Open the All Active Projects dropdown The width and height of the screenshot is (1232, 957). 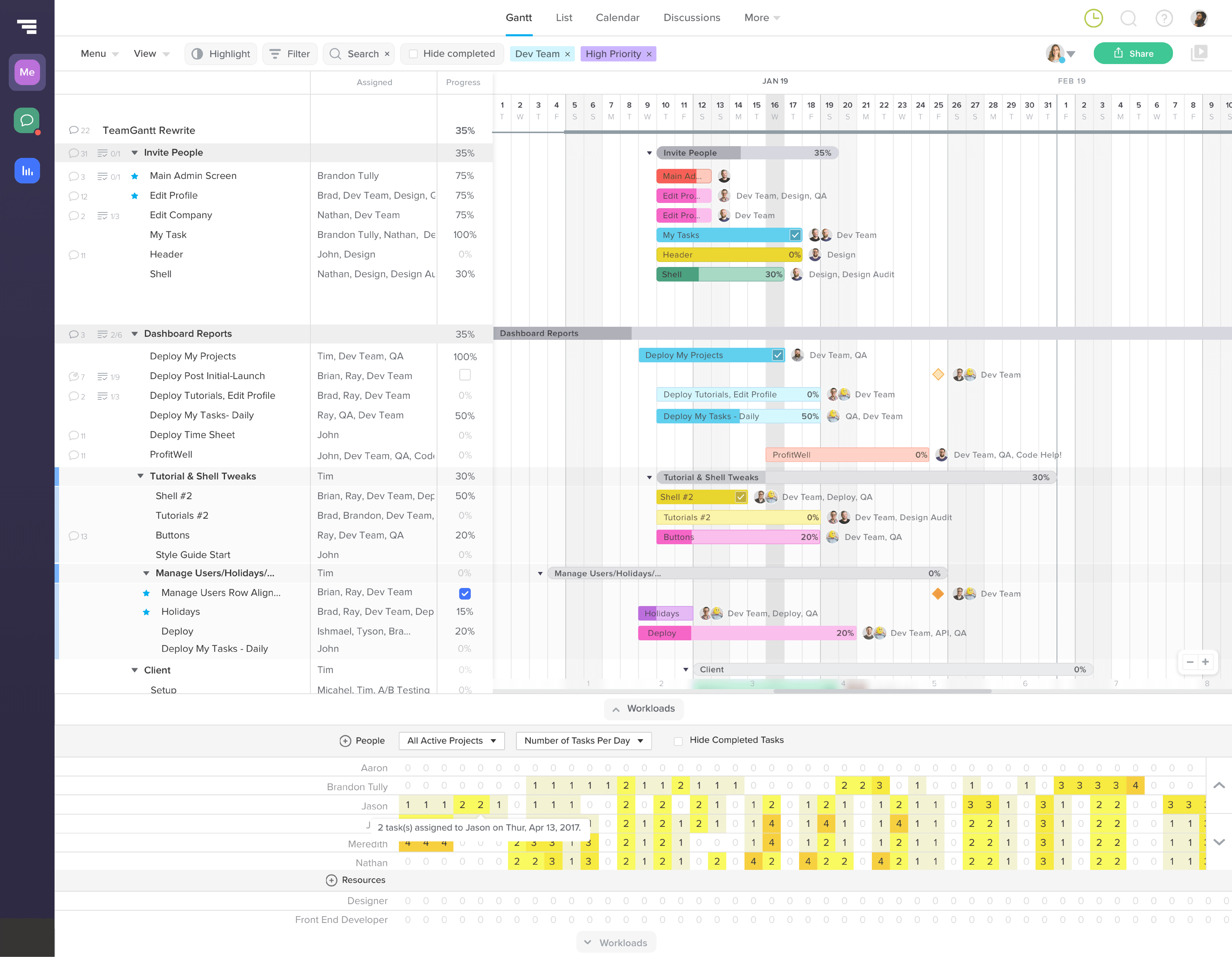coord(451,740)
